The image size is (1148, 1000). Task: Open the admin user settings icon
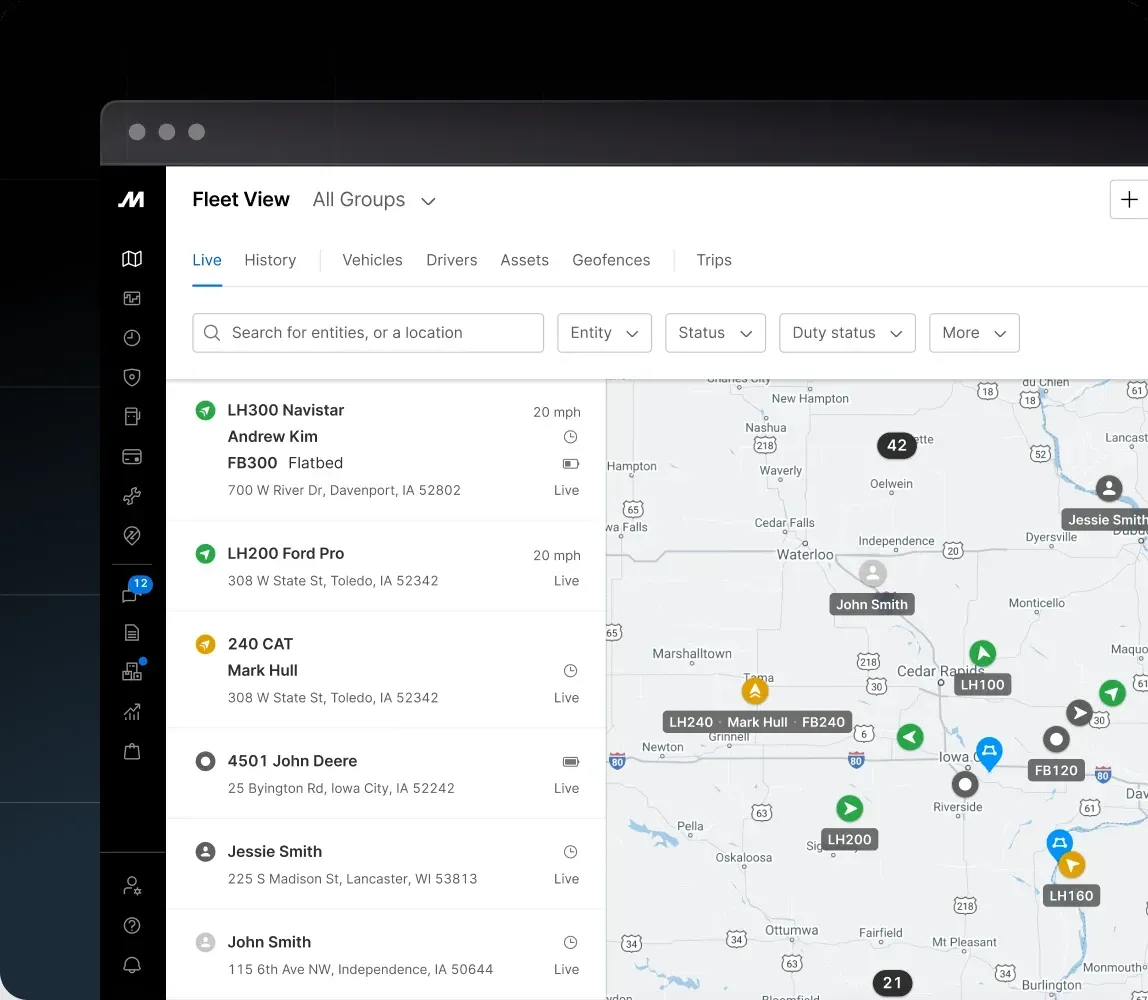pos(132,886)
